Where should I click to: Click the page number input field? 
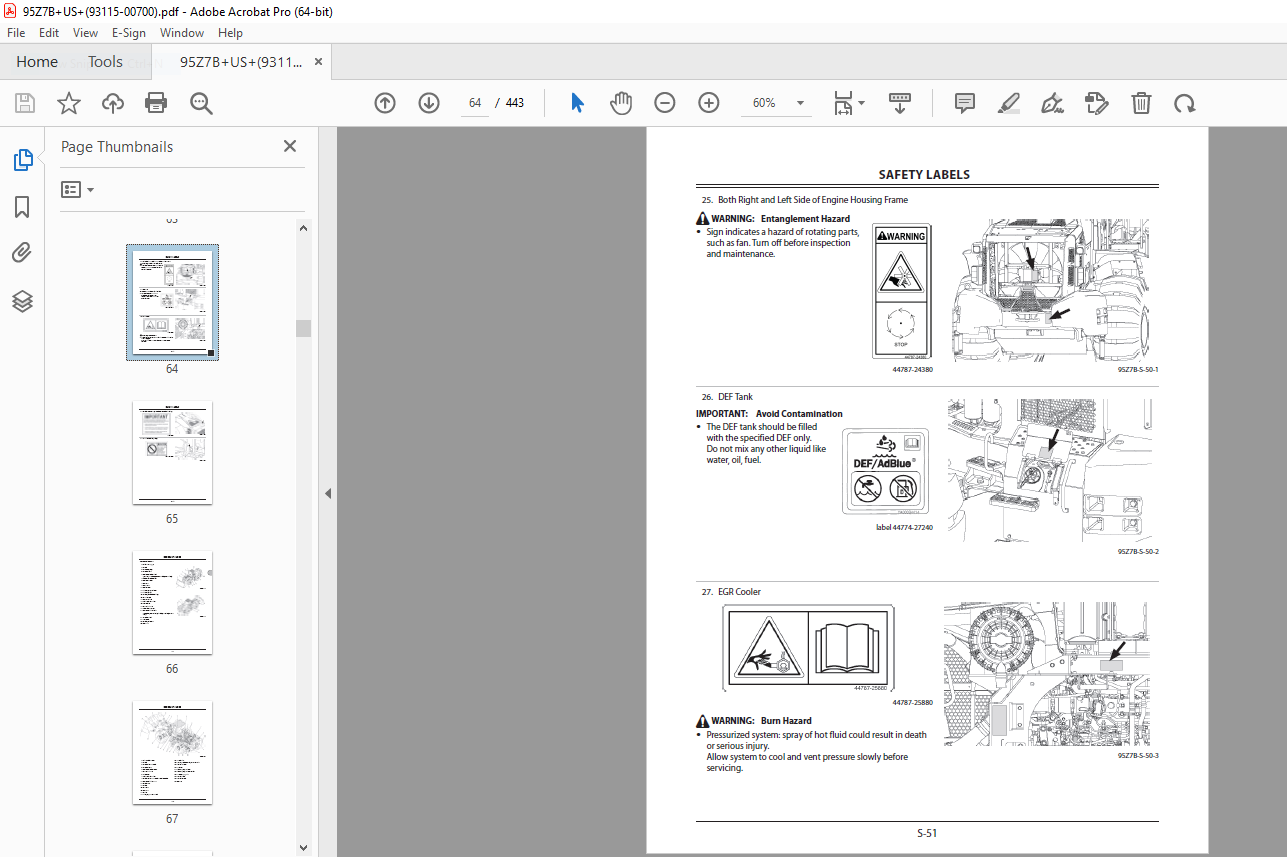475,103
